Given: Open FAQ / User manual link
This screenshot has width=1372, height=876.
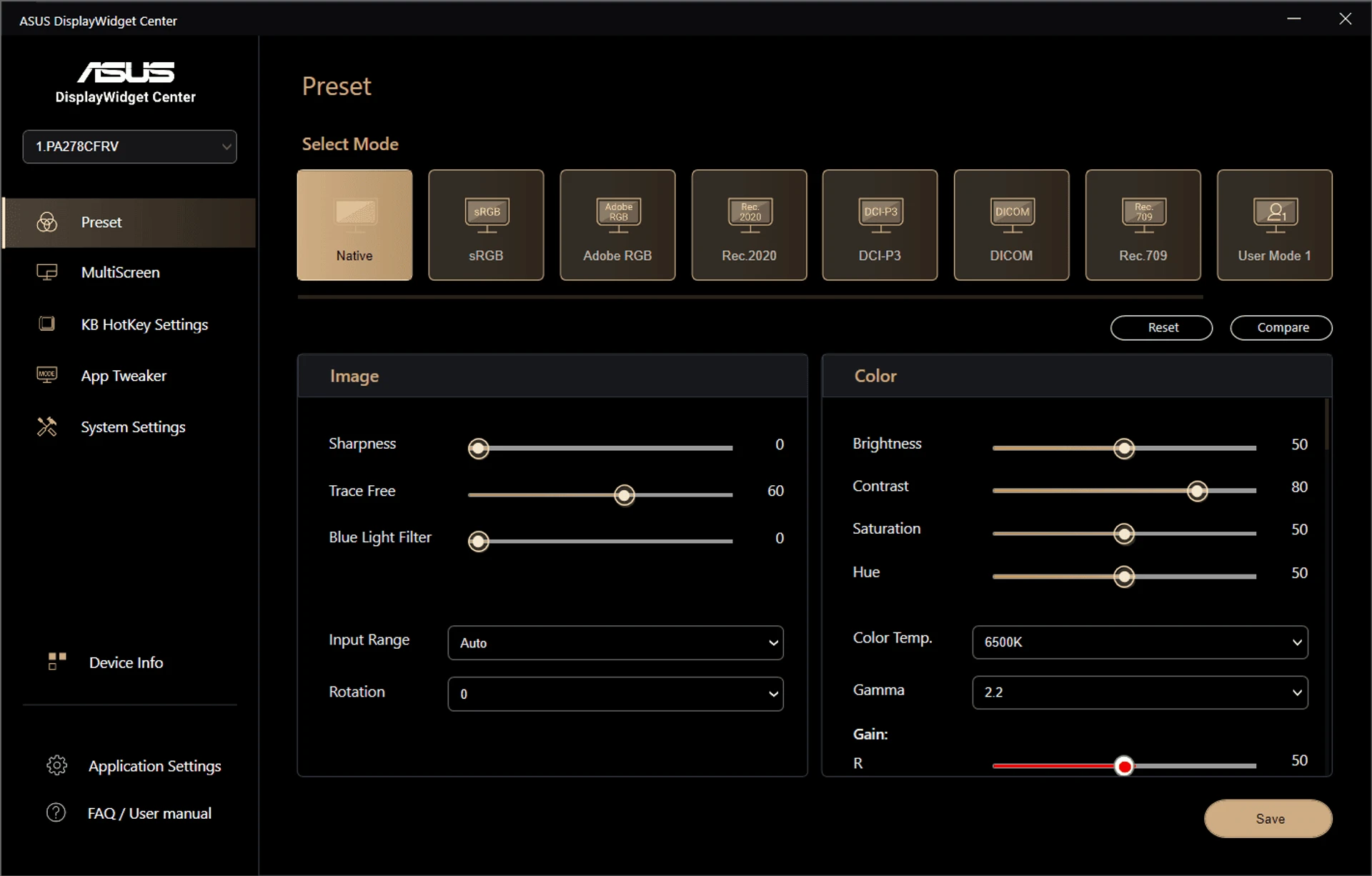Looking at the screenshot, I should 129,813.
